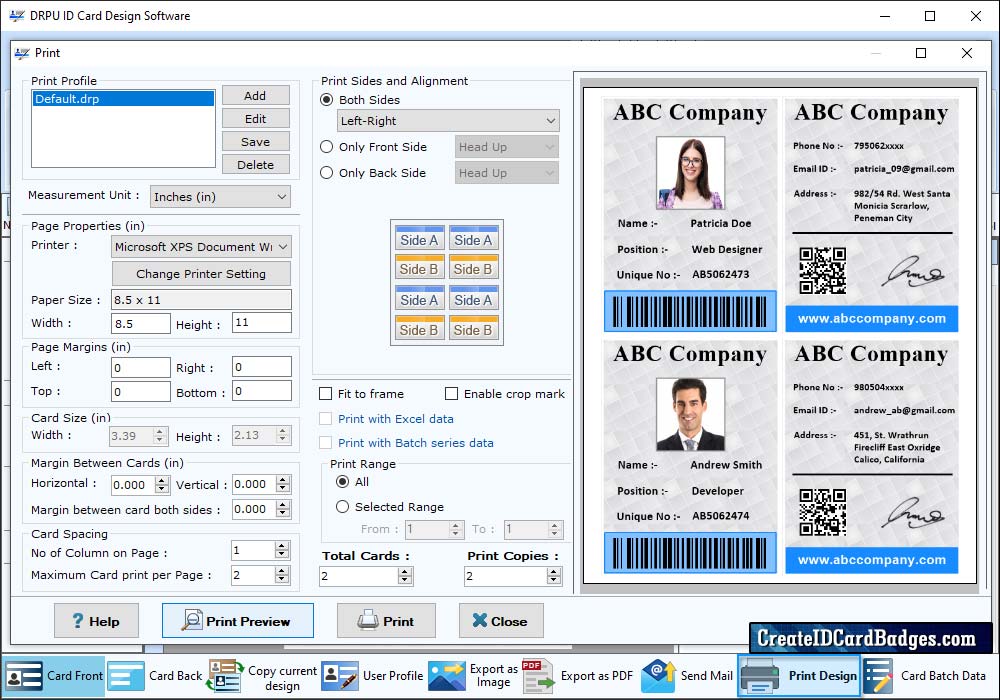This screenshot has width=1000, height=700.
Task: Select the Send Mail label
Action: (x=707, y=676)
